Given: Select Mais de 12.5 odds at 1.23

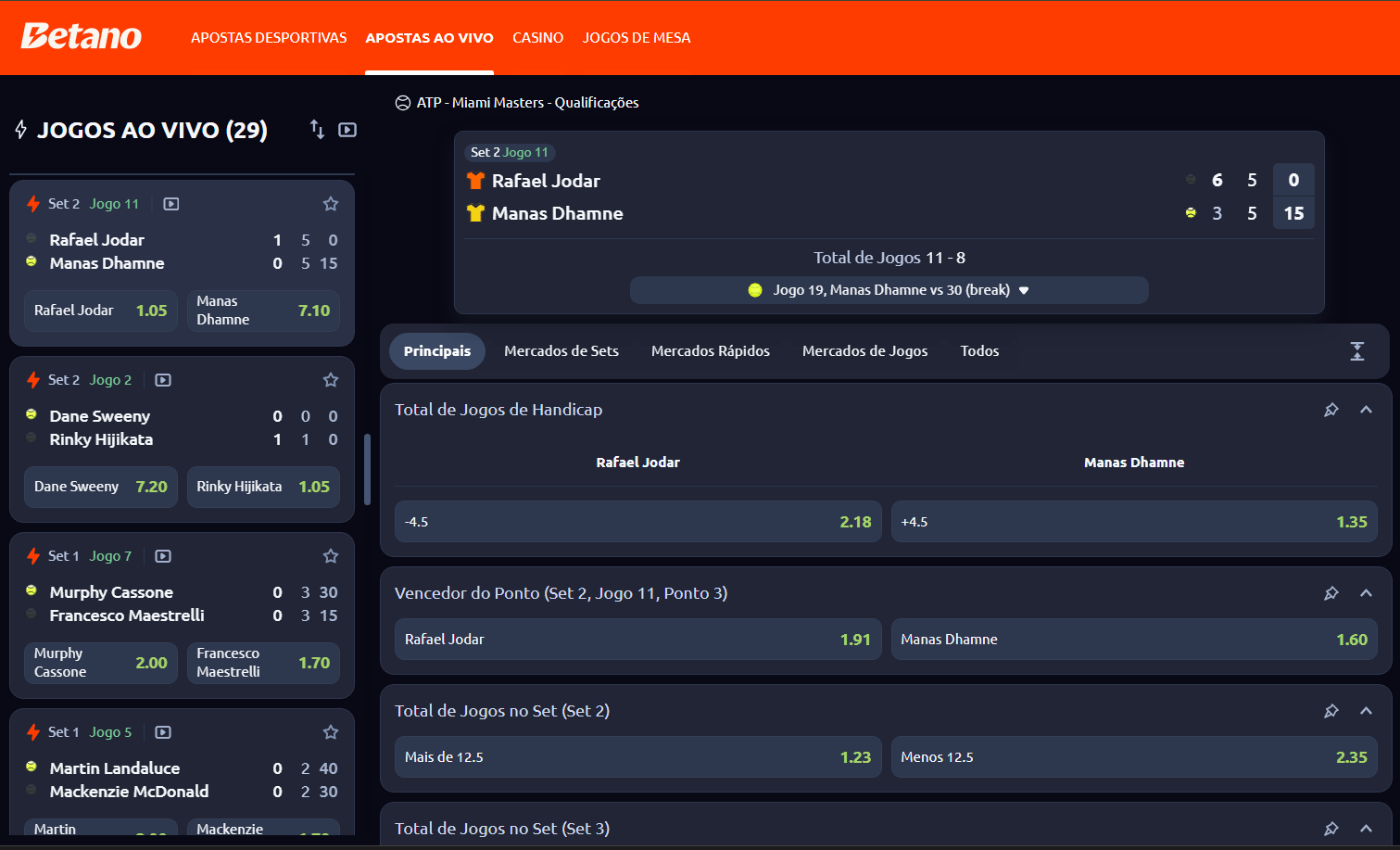Looking at the screenshot, I should (637, 757).
